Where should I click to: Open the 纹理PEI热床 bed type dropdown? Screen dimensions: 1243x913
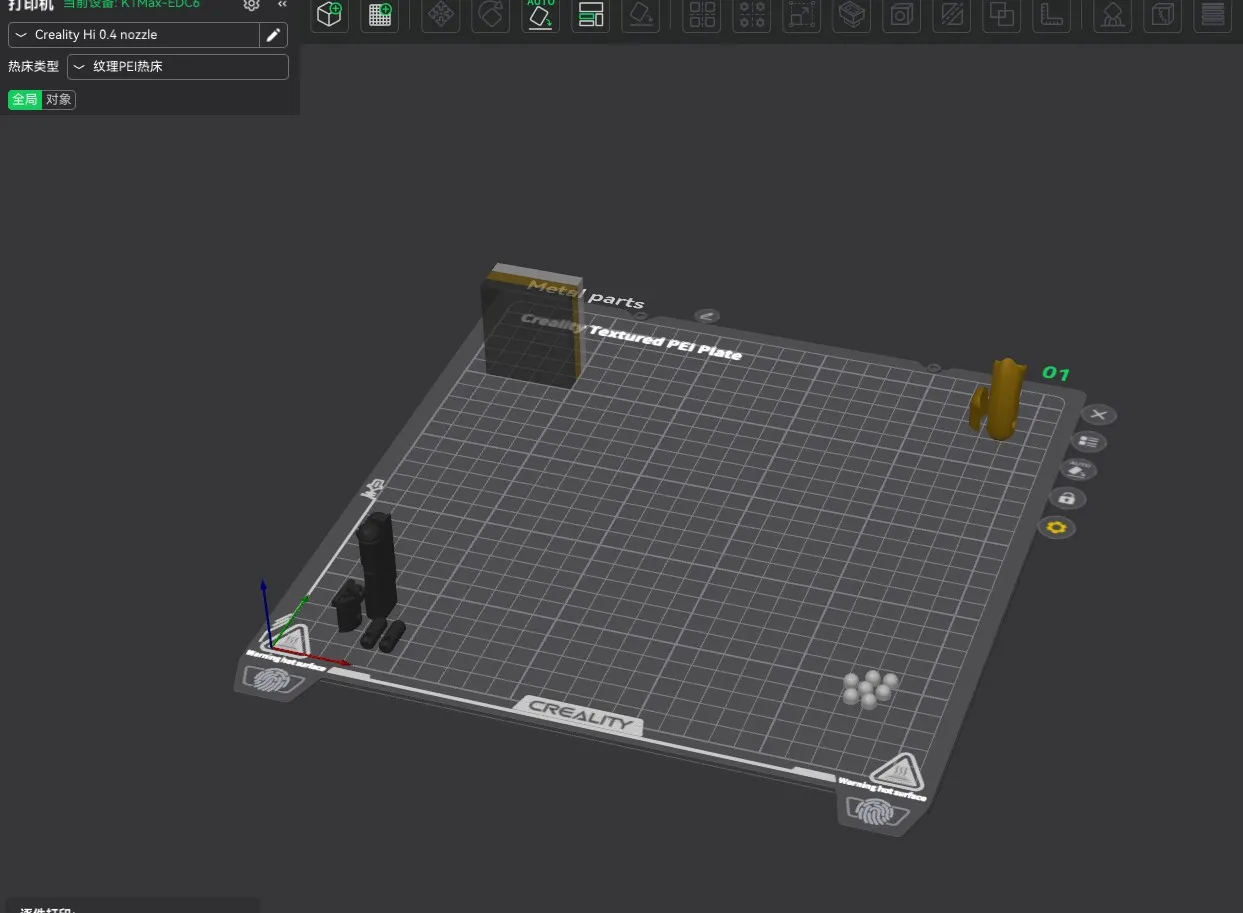(x=178, y=67)
